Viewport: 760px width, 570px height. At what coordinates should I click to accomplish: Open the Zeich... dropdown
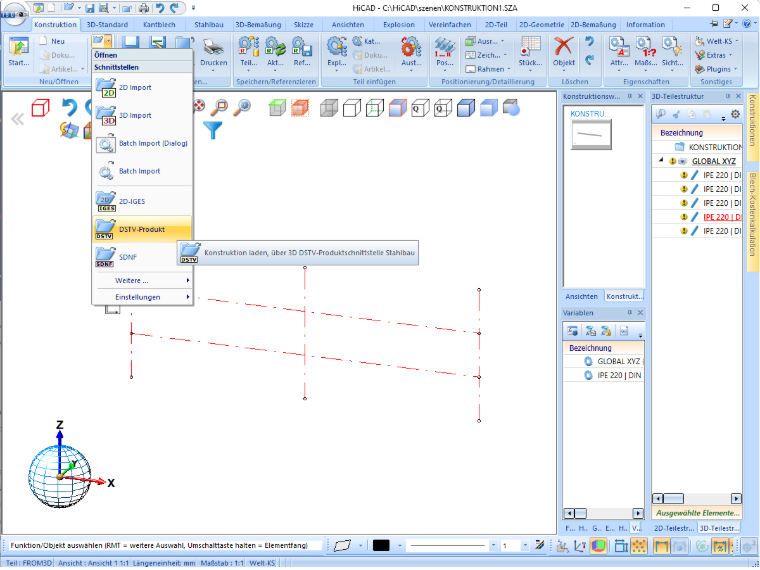[x=486, y=55]
